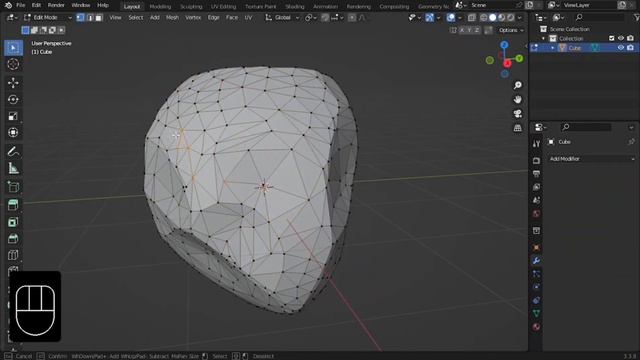
Task: Toggle X-ray view button
Action: [471, 18]
